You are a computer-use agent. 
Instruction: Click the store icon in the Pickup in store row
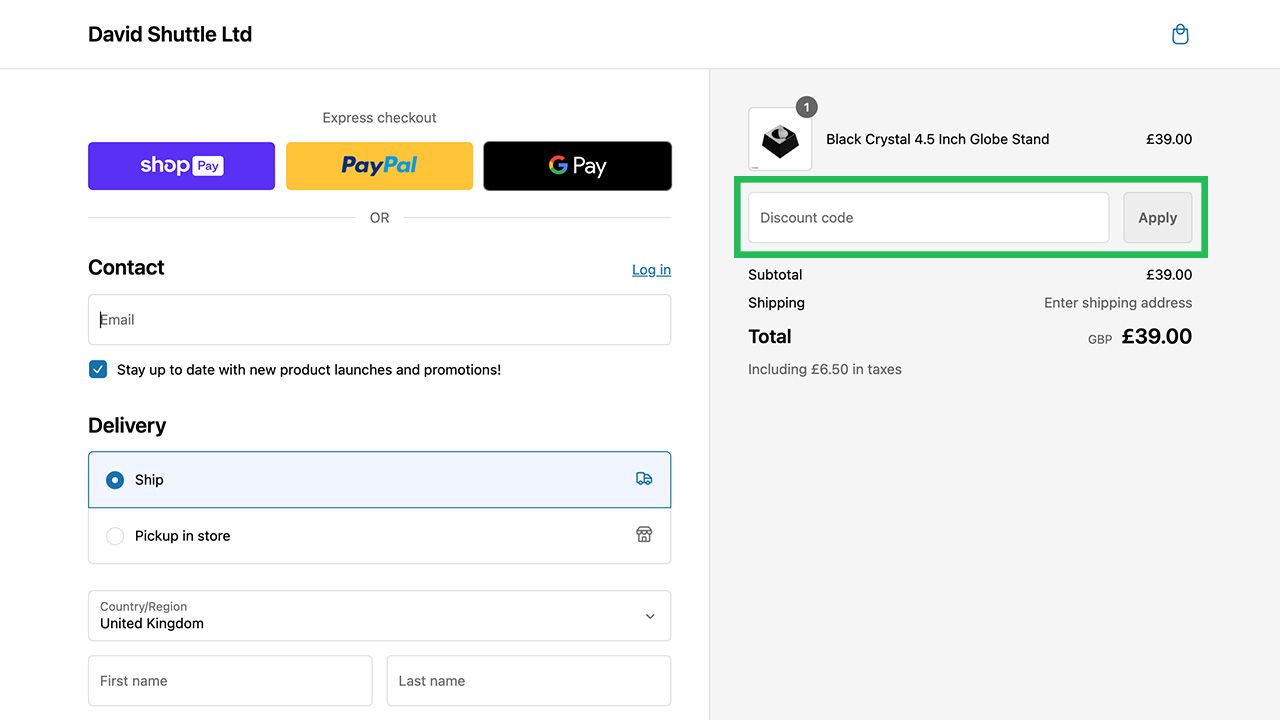coord(644,534)
